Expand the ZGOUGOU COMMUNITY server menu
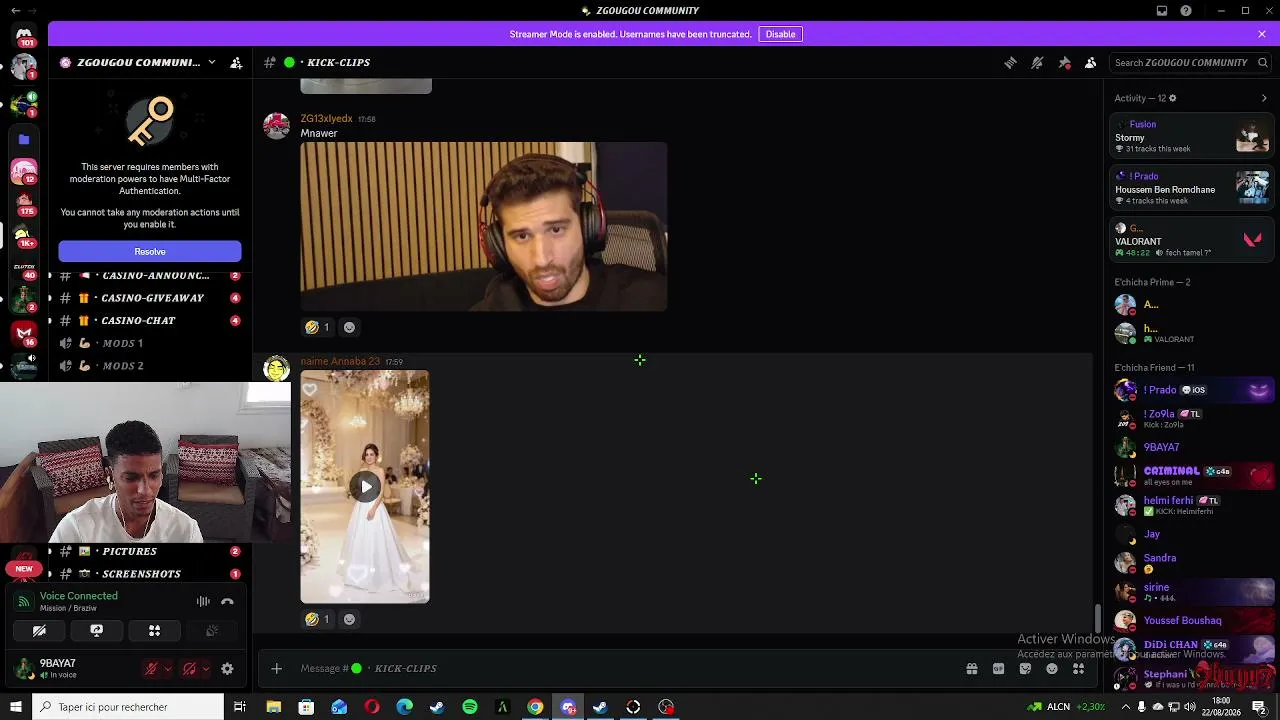 tap(211, 62)
